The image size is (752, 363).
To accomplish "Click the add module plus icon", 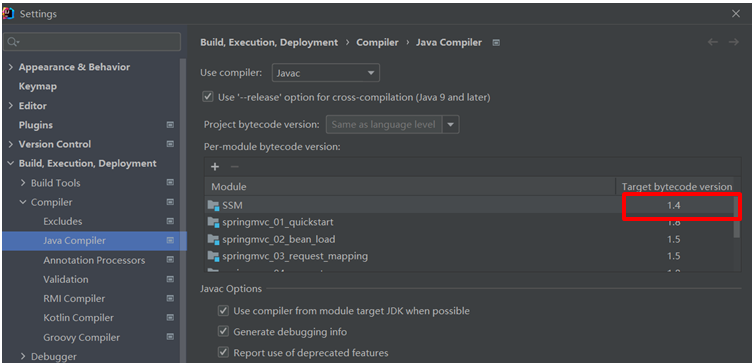I will (215, 166).
